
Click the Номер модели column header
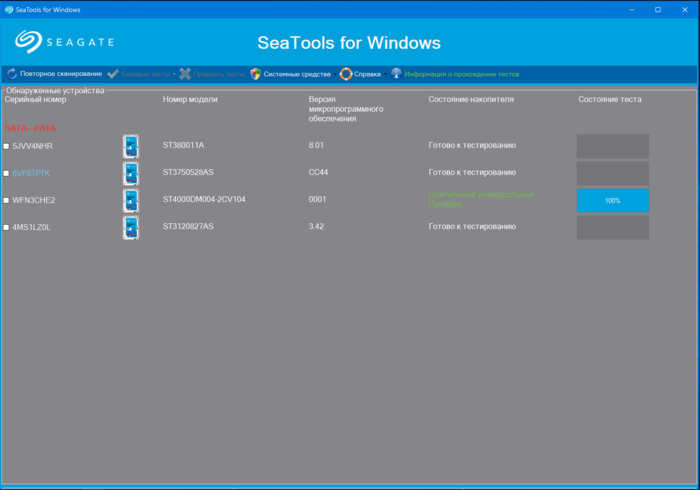click(x=190, y=100)
